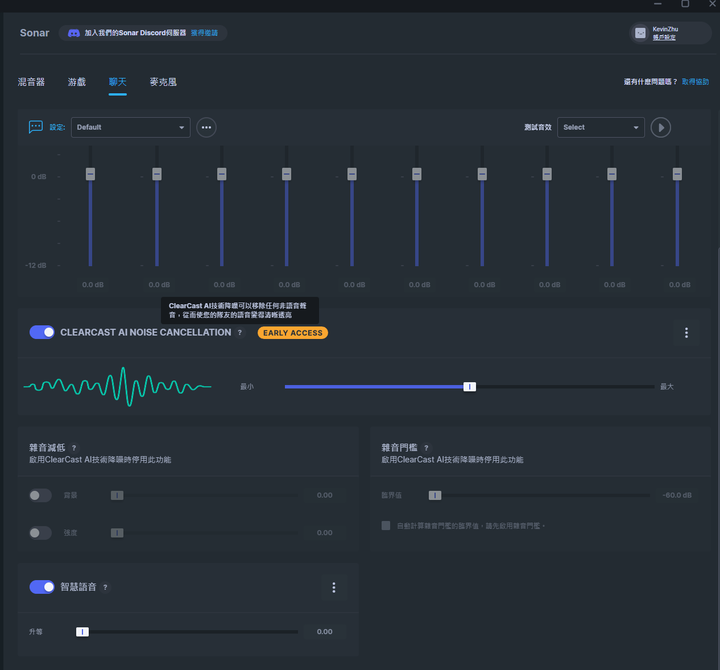This screenshot has width=720, height=670.
Task: Select the 聊天 tab
Action: pos(118,82)
